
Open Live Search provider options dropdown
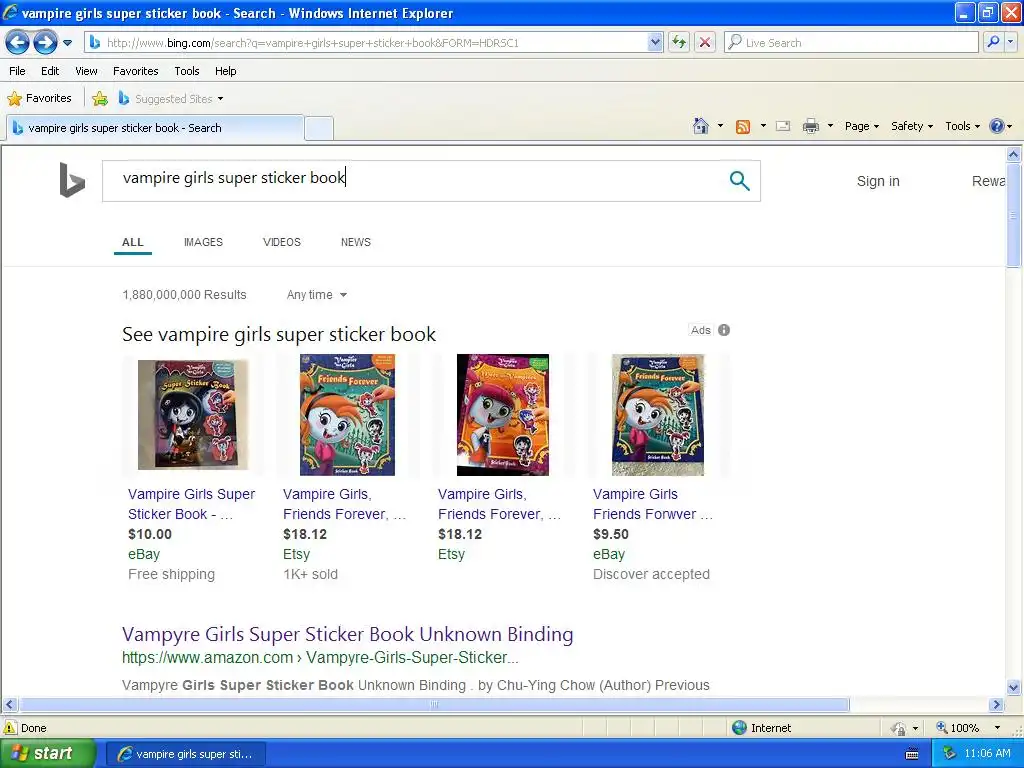click(x=1011, y=43)
